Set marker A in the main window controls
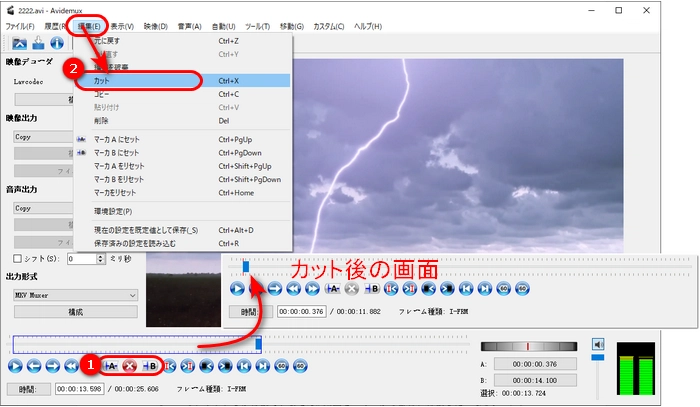This screenshot has width=700, height=407. pyautogui.click(x=111, y=366)
